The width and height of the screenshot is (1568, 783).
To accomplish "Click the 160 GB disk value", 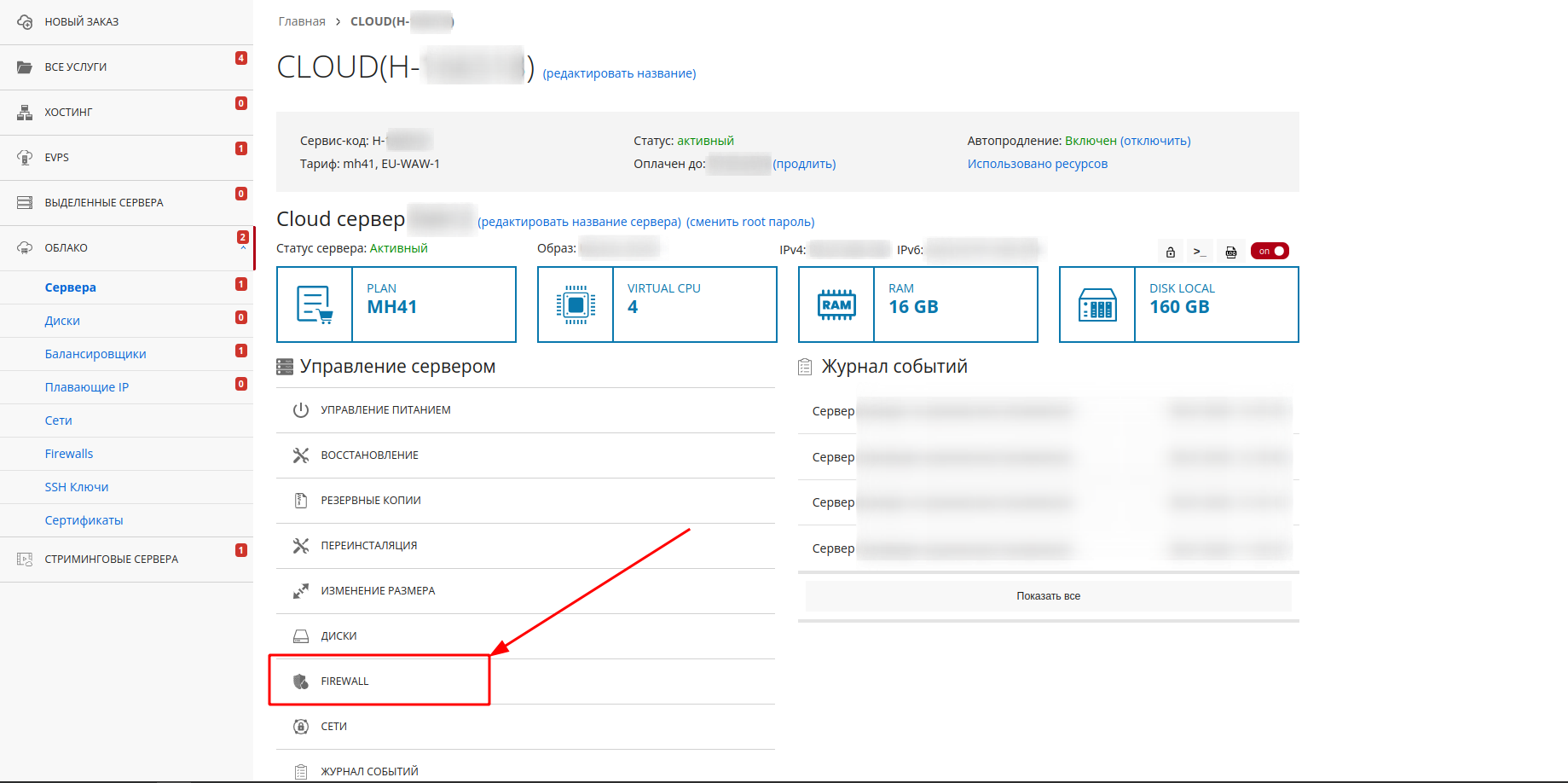I will 1179,307.
